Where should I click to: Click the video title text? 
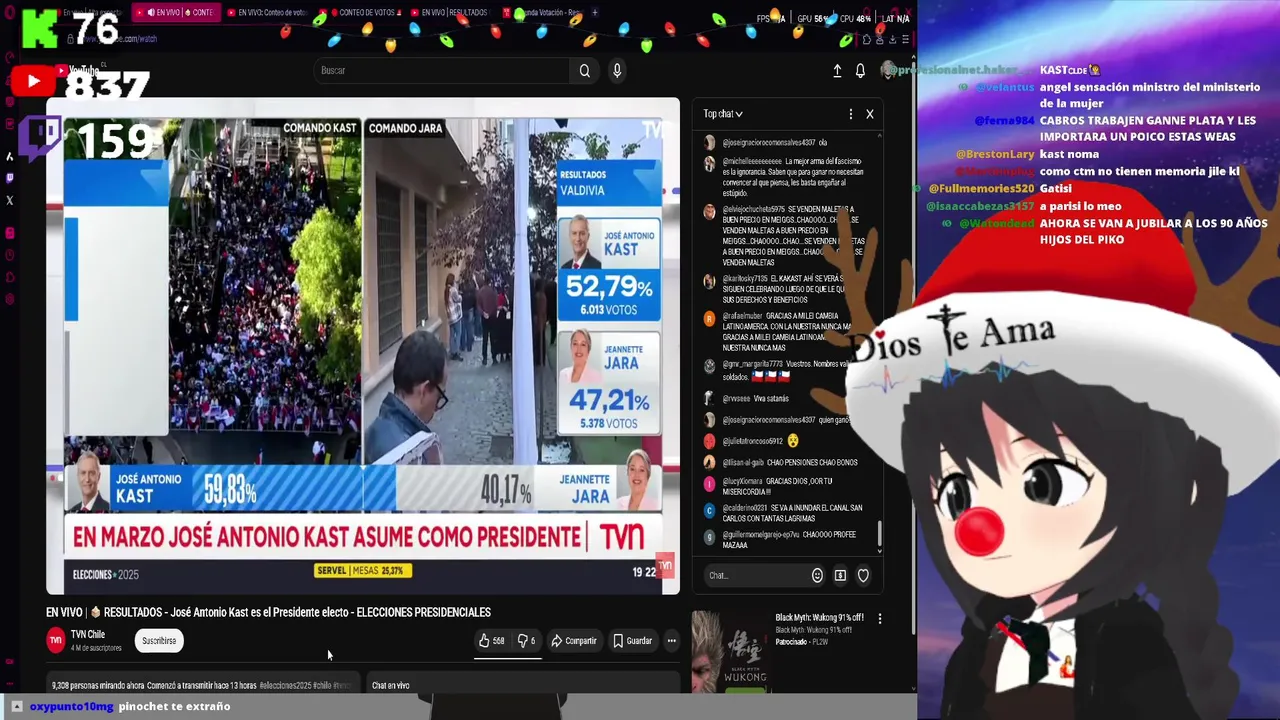[x=268, y=612]
